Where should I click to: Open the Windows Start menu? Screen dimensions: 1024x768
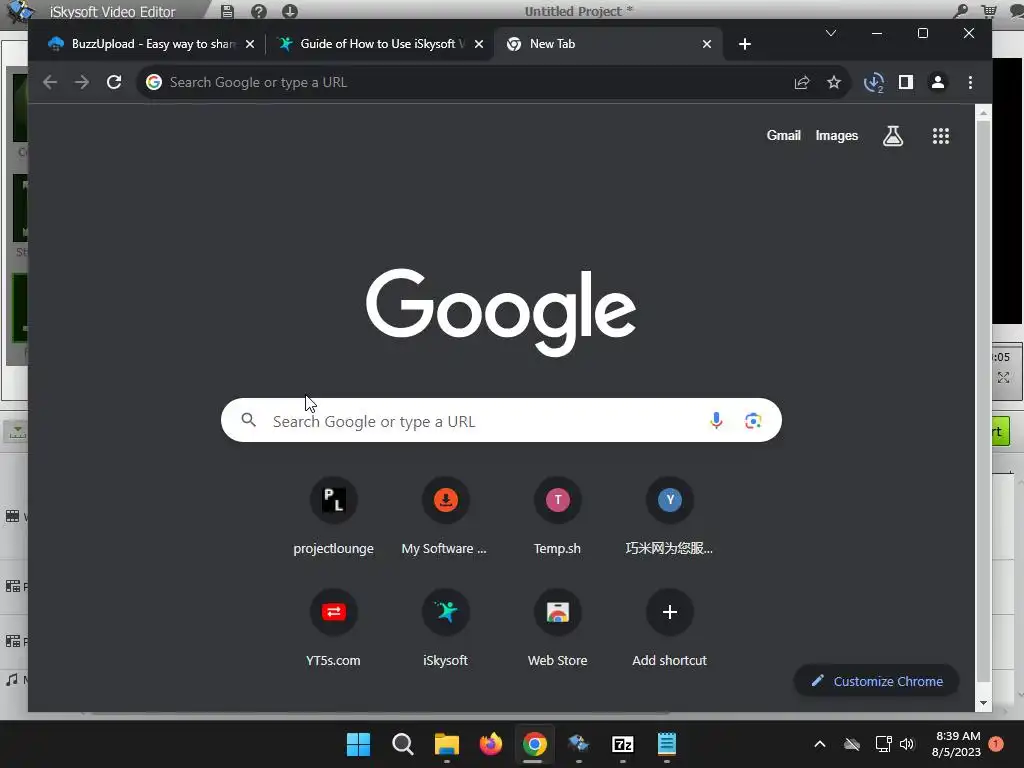[x=358, y=744]
